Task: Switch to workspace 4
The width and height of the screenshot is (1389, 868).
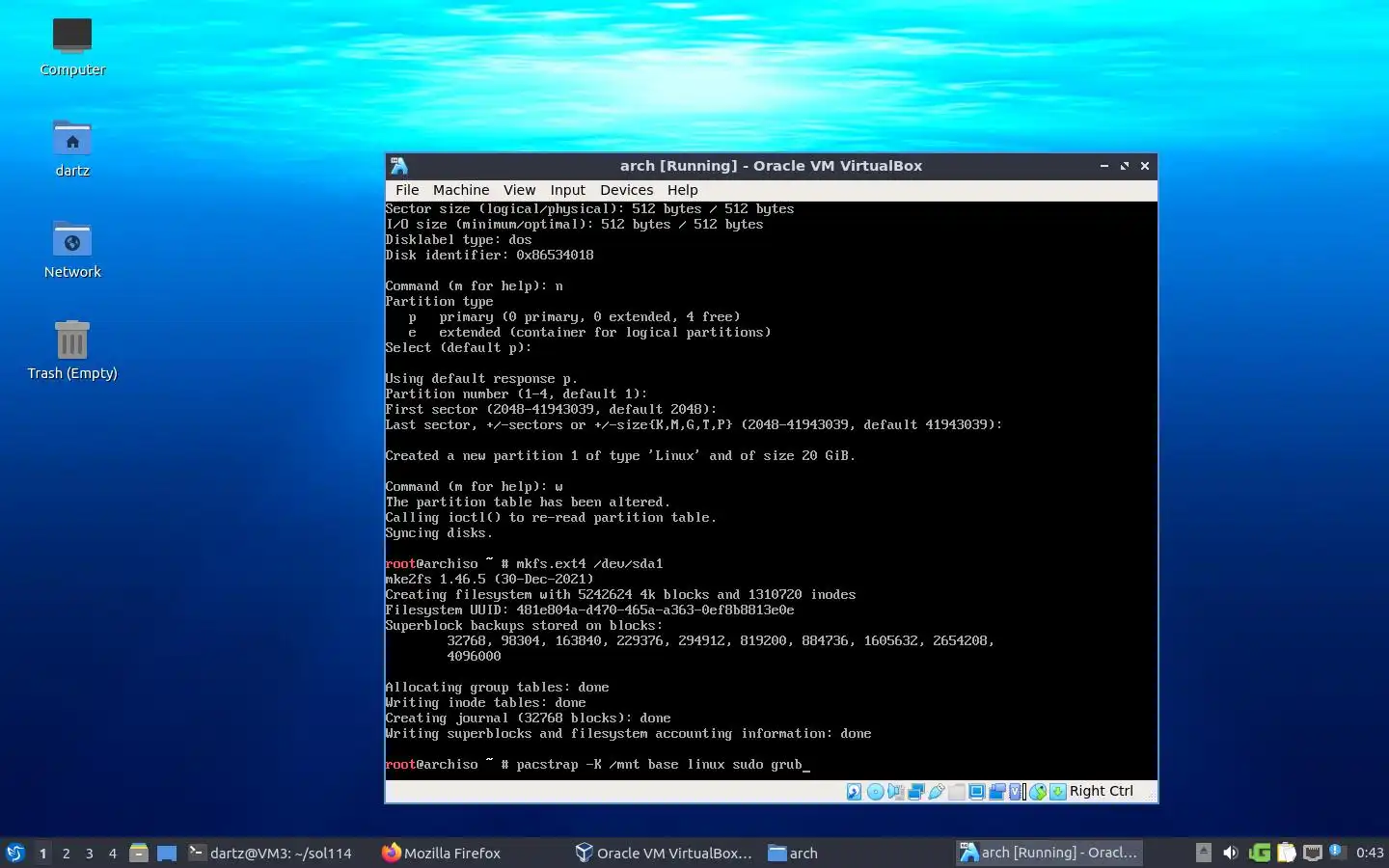Action: click(112, 853)
